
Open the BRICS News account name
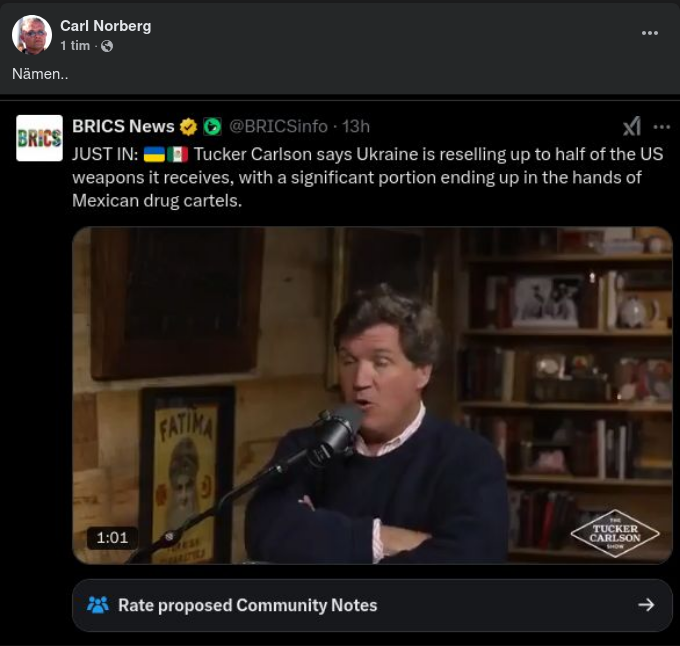click(123, 126)
